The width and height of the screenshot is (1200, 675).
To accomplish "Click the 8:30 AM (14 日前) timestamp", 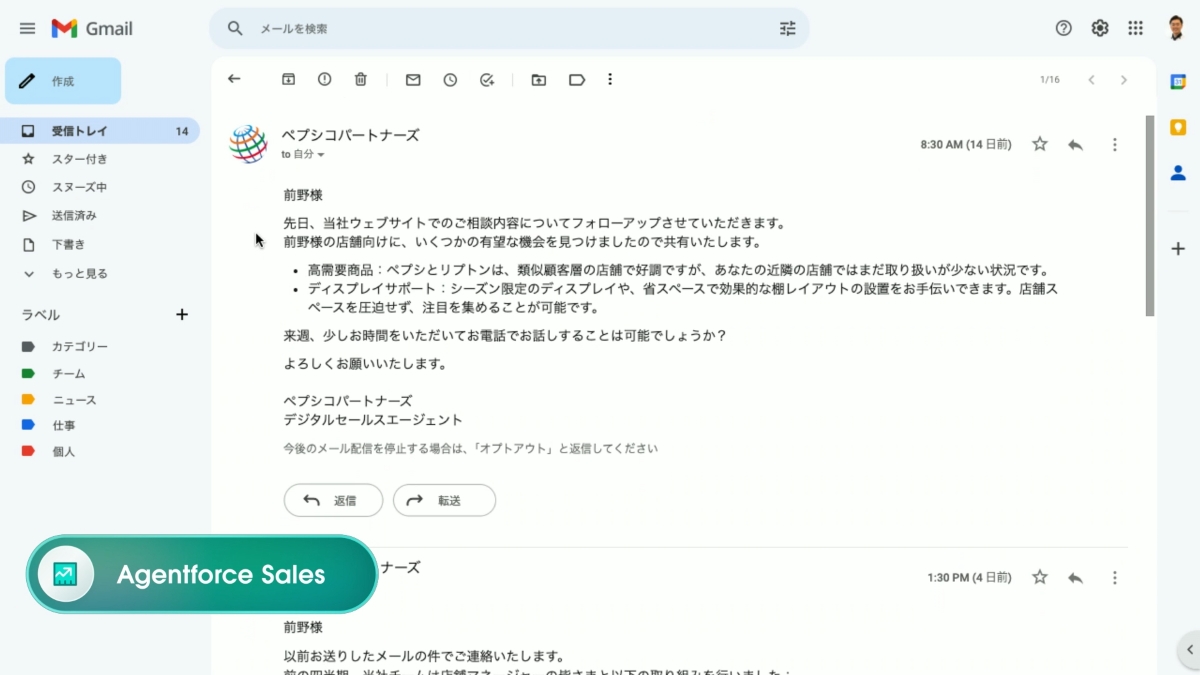I will [966, 145].
